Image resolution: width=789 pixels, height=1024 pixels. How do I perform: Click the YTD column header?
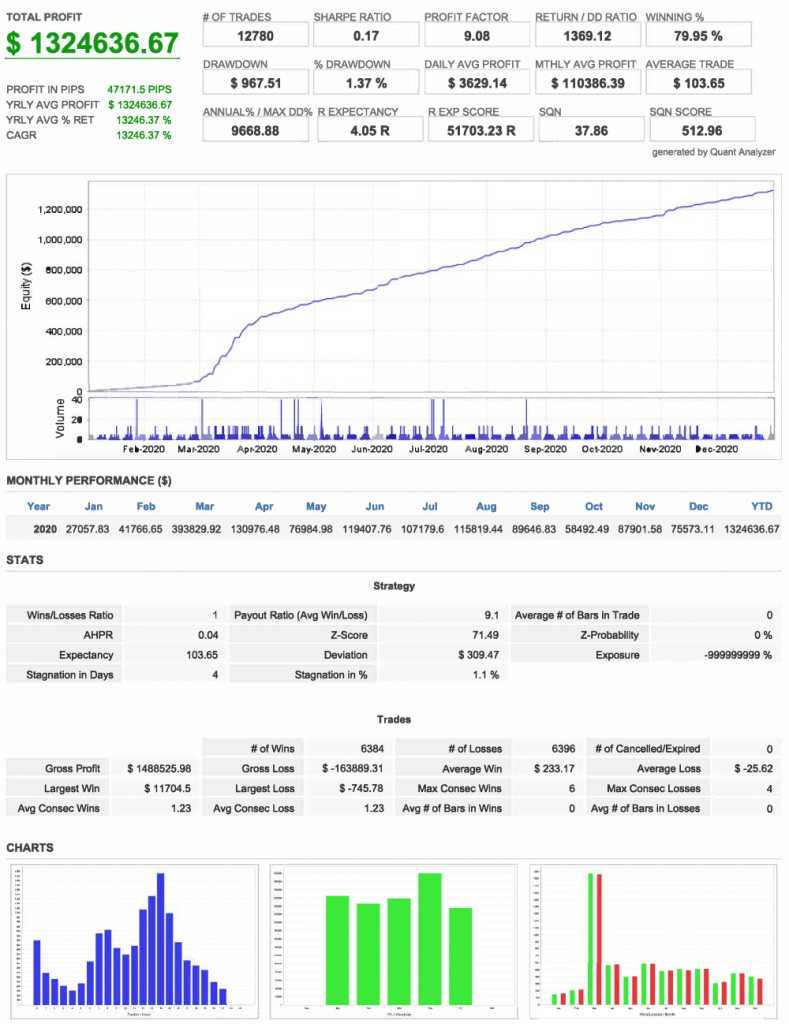click(762, 506)
